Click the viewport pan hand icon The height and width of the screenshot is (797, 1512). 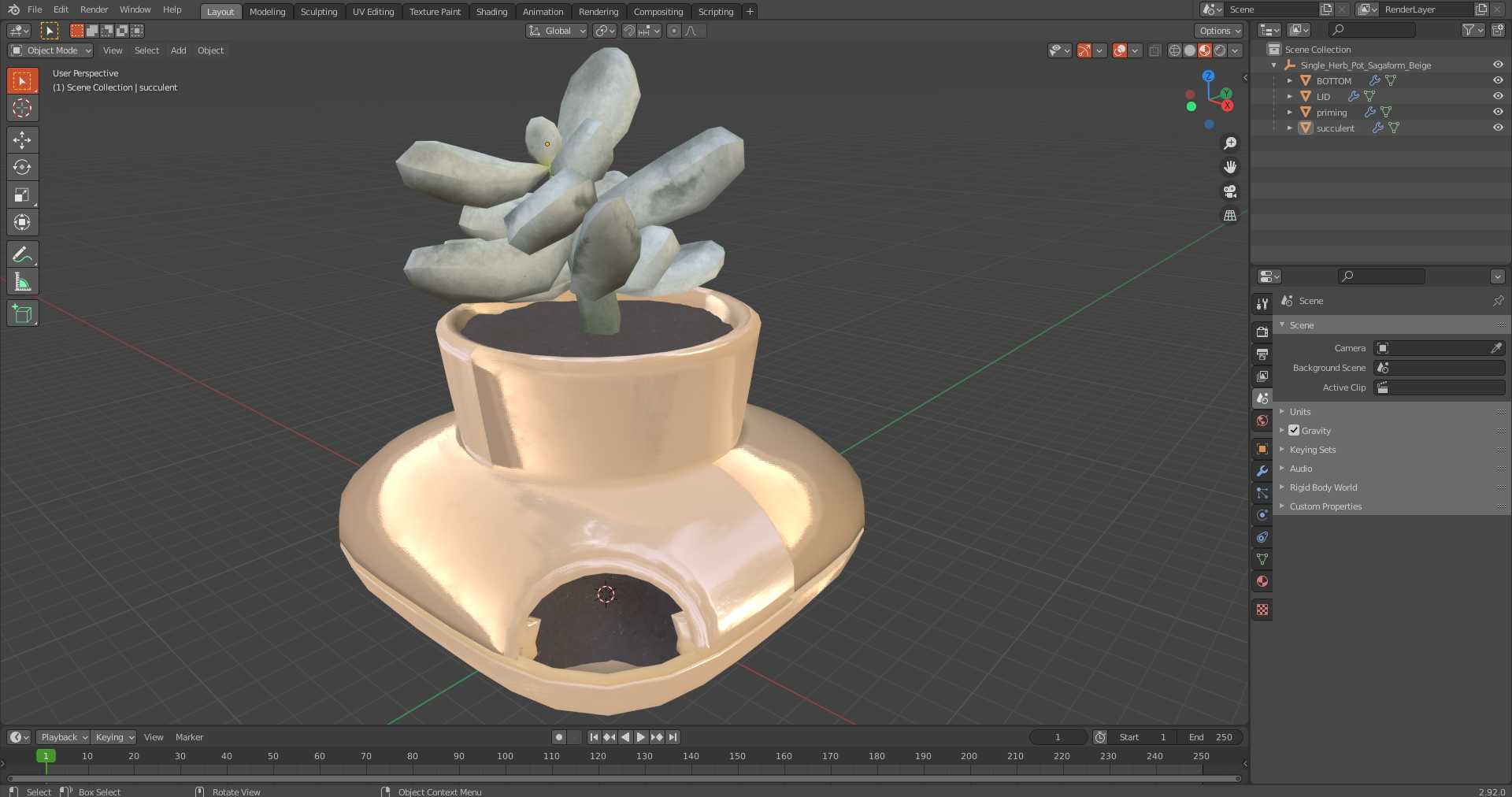pyautogui.click(x=1229, y=167)
